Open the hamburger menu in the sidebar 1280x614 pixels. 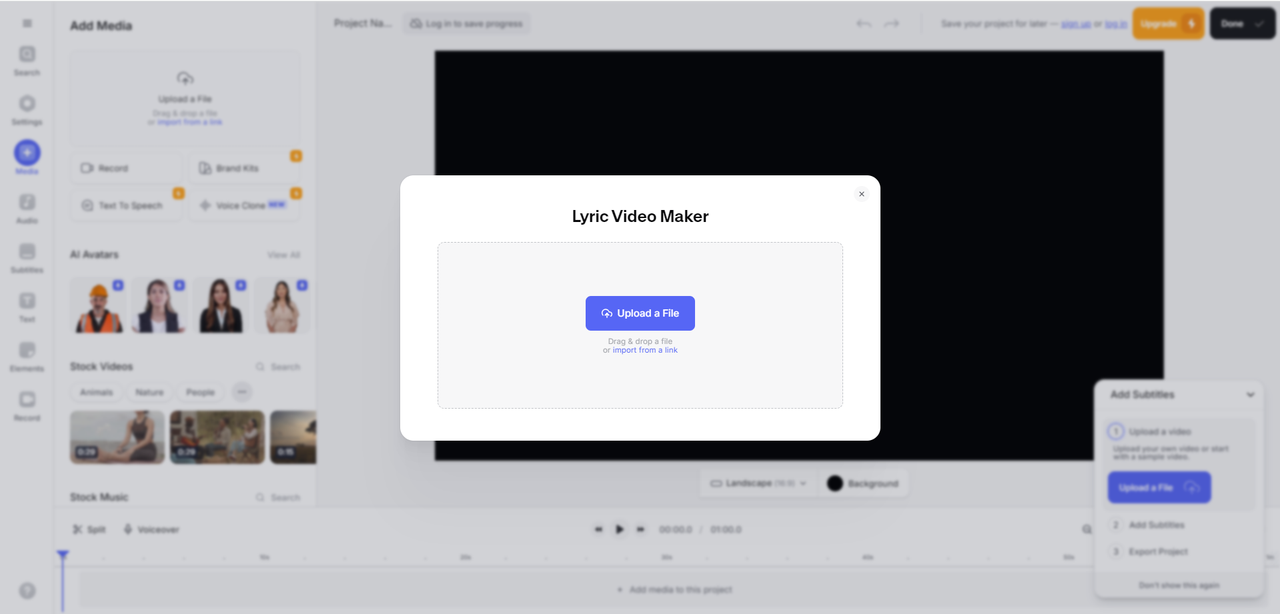coord(27,23)
